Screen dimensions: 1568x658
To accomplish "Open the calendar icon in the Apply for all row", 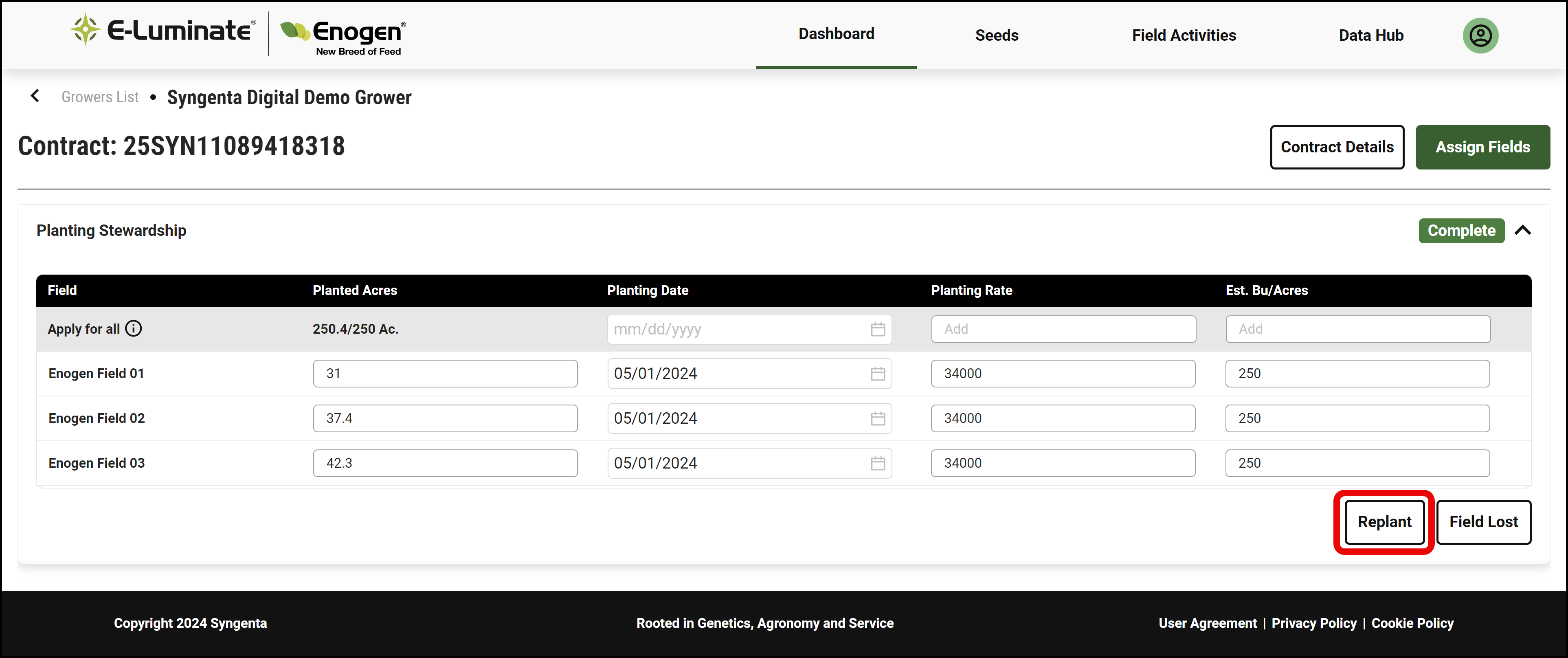I will click(x=877, y=329).
